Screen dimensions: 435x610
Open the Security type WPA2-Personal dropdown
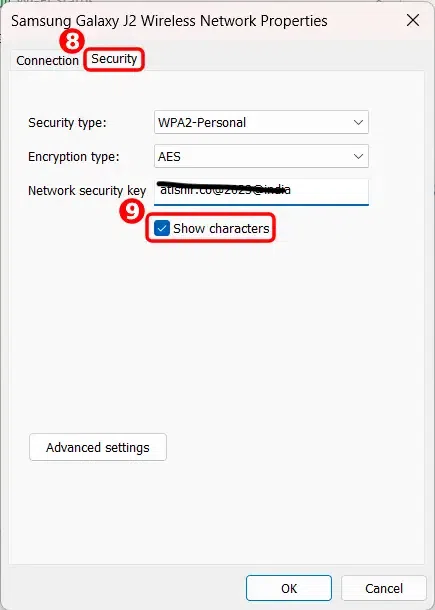point(261,122)
